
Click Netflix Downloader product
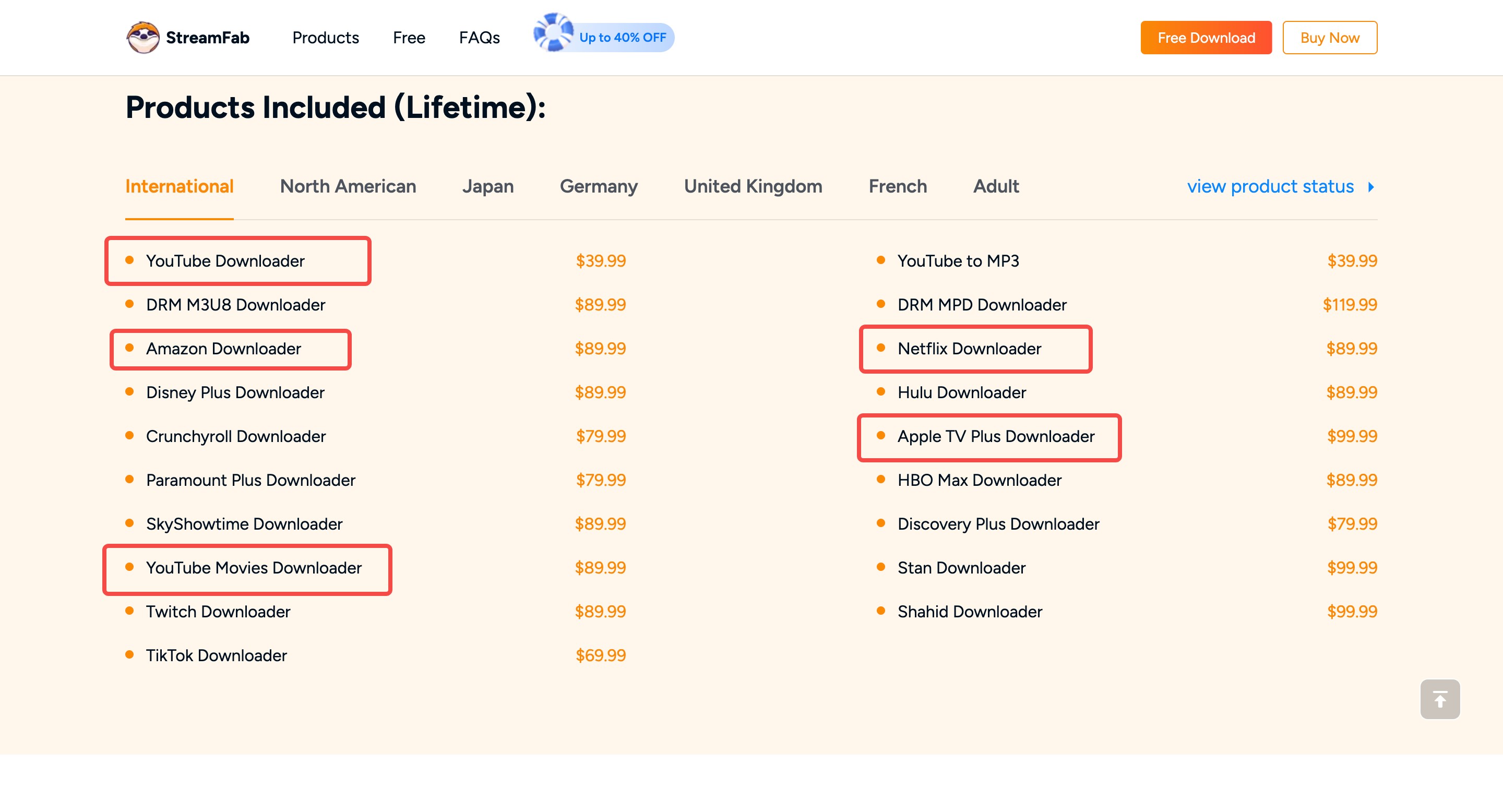969,348
